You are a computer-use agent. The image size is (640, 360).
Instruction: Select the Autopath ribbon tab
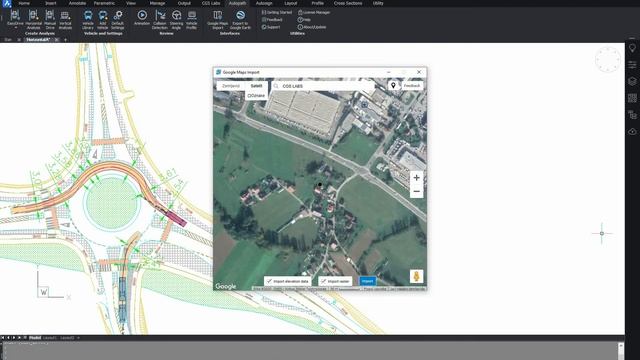pos(238,3)
